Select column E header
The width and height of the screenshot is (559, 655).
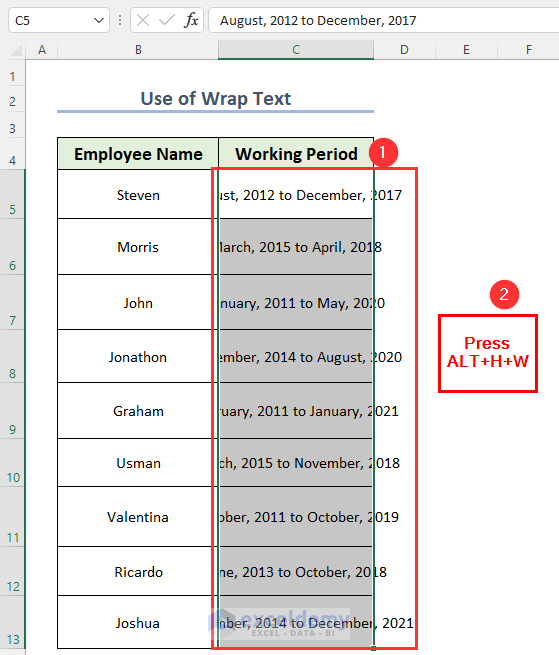tap(466, 50)
